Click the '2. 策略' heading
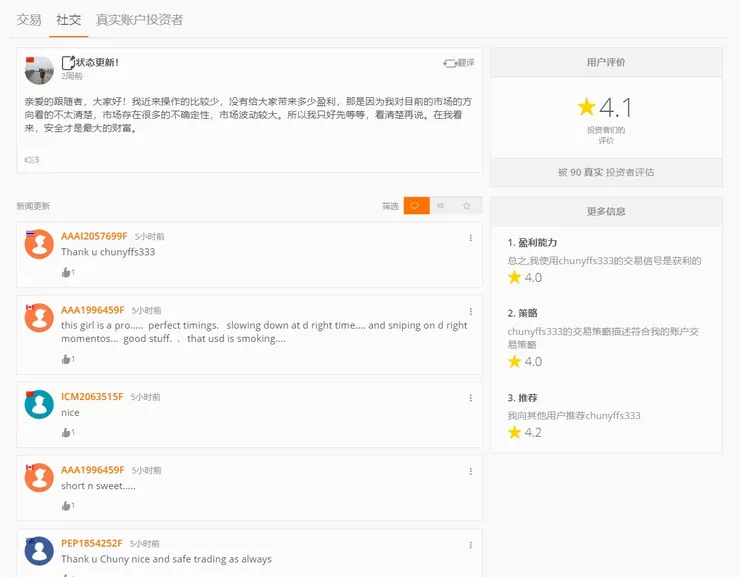The width and height of the screenshot is (740, 577). pyautogui.click(x=522, y=313)
